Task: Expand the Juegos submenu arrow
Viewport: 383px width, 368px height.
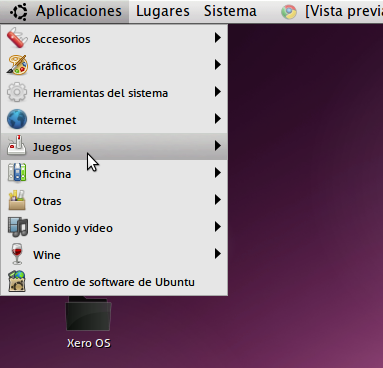Action: tap(218, 146)
